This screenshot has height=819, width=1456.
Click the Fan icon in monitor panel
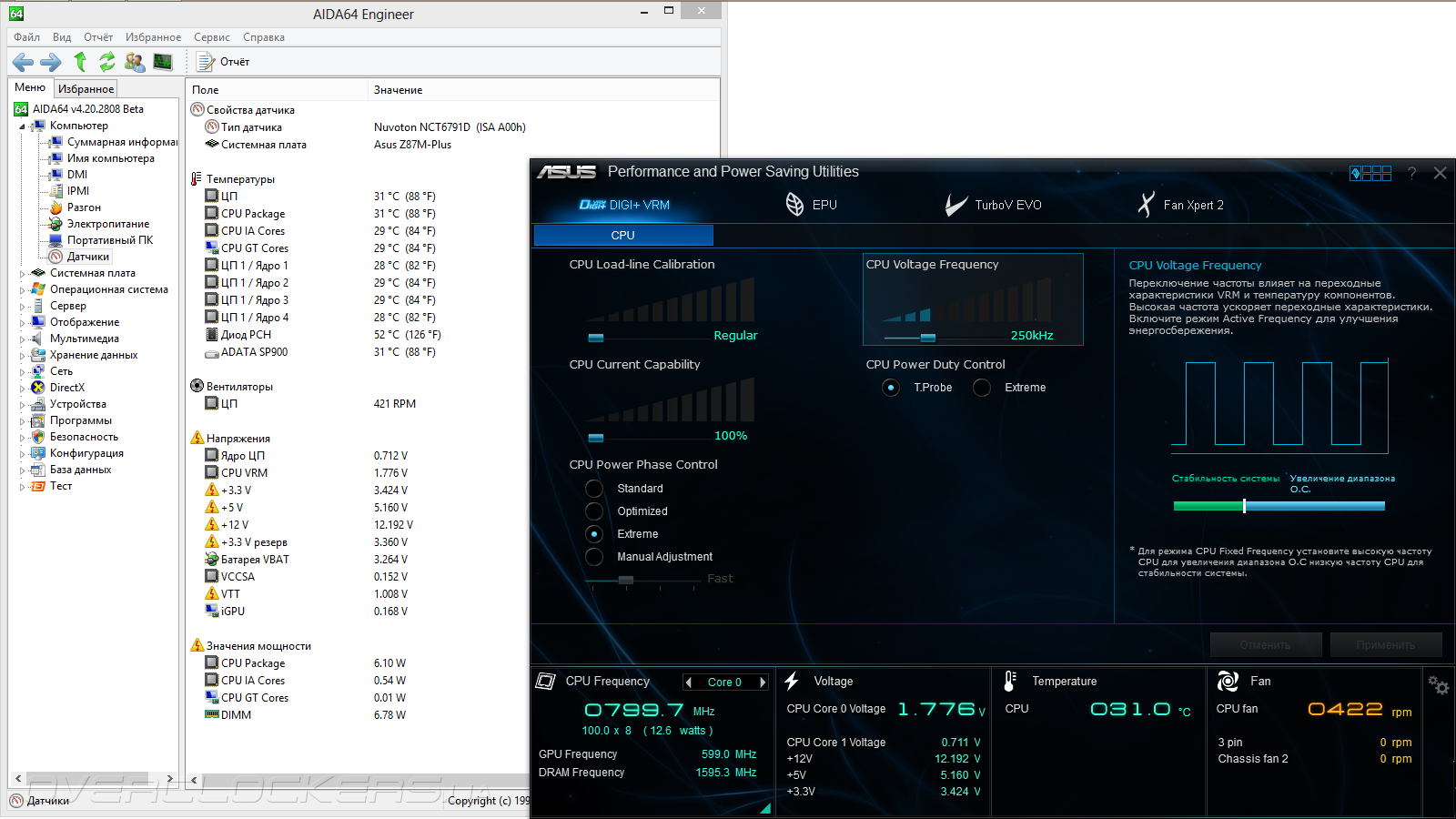point(1228,681)
